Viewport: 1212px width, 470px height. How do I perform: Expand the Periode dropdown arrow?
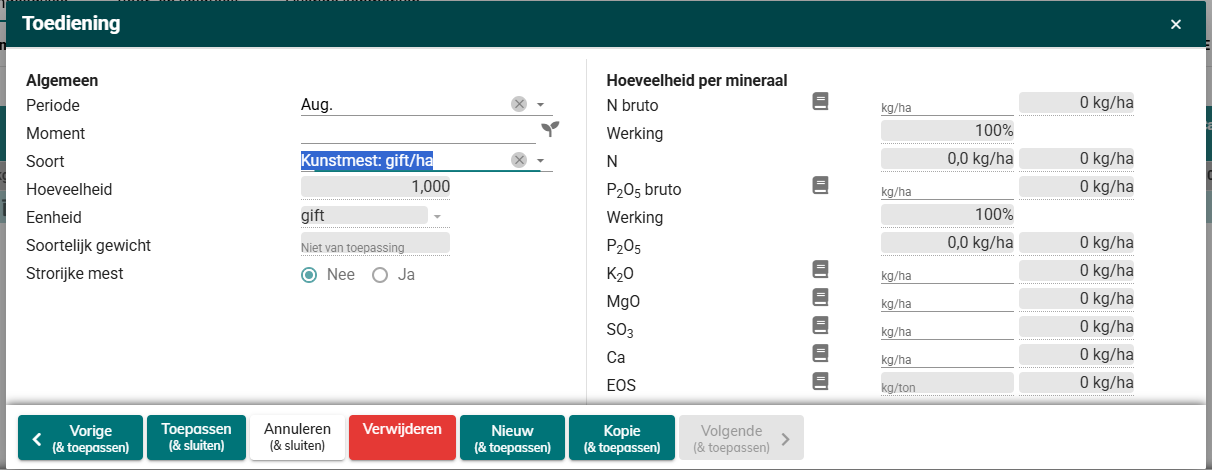pos(540,105)
